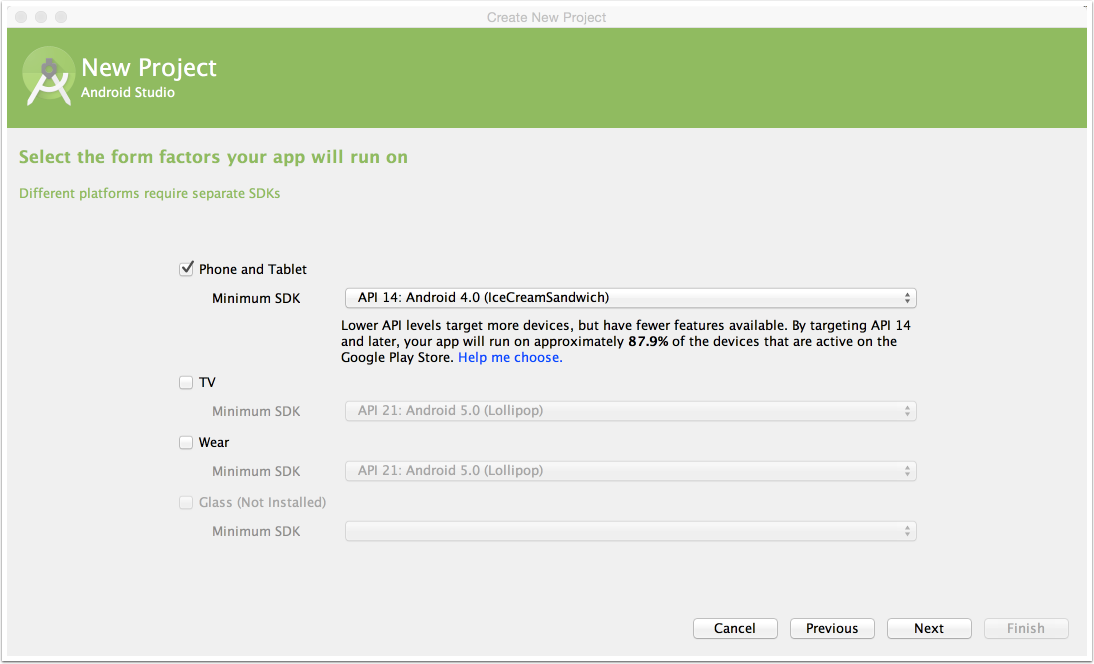Click the 'Select the form factors' heading

213,157
